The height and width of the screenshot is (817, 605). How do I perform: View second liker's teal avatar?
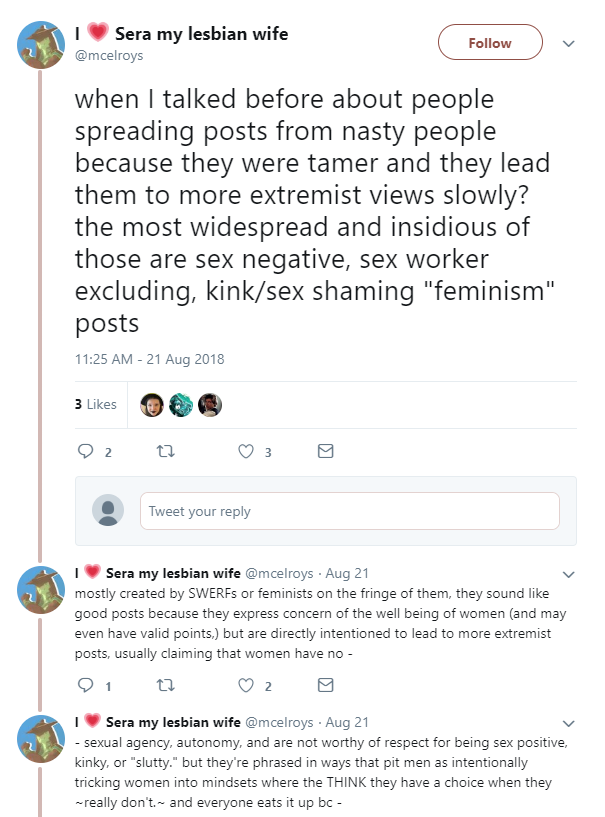pos(181,404)
